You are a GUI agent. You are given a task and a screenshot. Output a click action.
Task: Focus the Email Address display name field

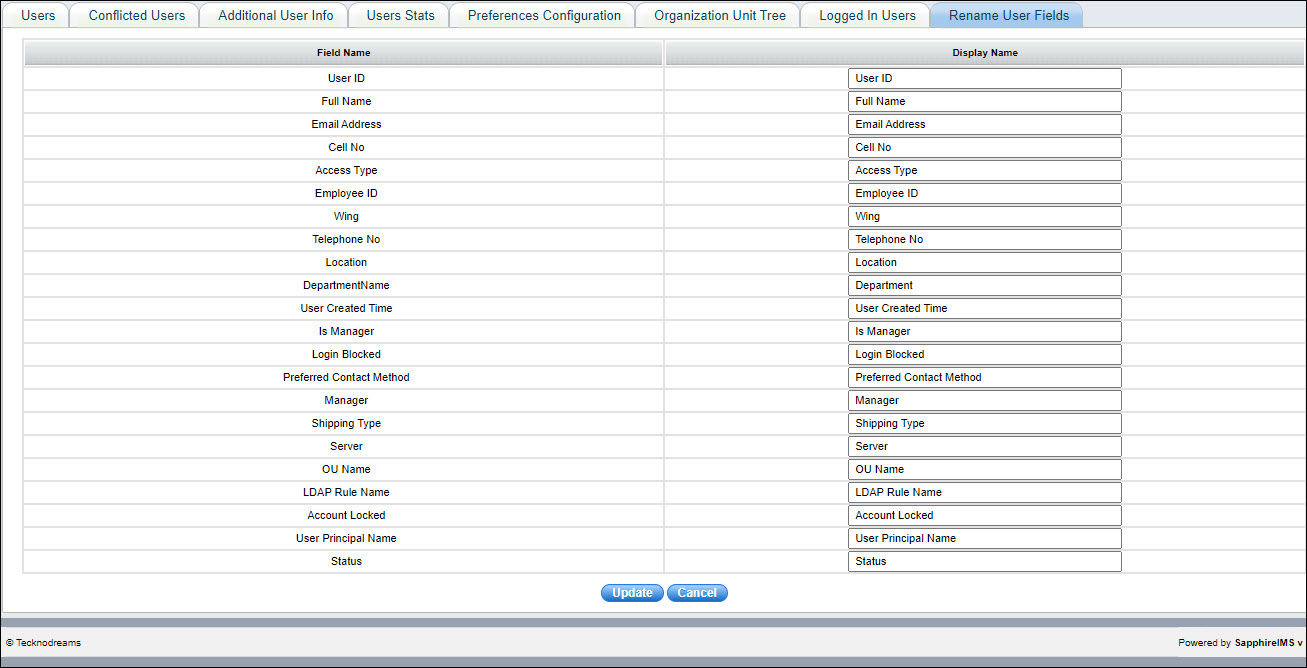[984, 124]
